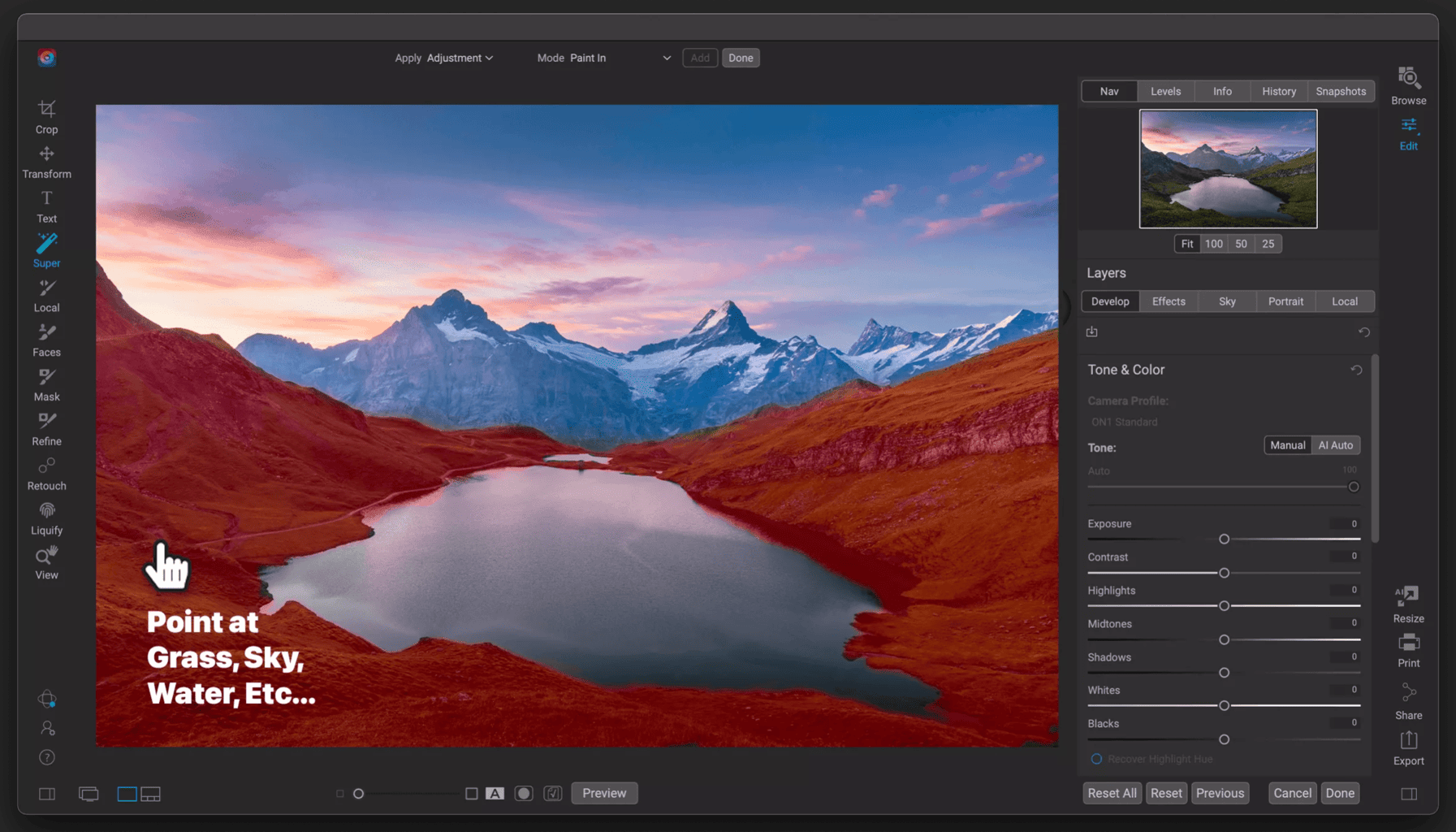1456x832 pixels.
Task: Open the Export panel icon
Action: coord(1408,748)
